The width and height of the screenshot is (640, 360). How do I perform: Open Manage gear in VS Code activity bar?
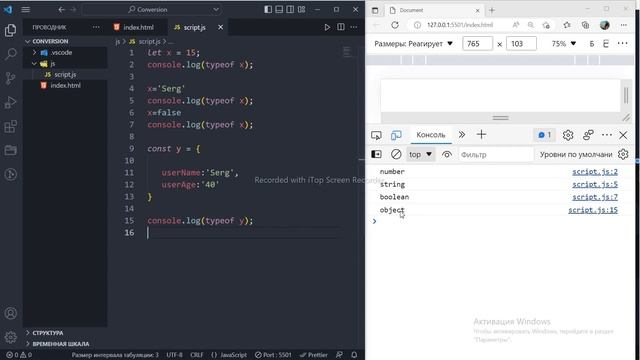coord(11,337)
